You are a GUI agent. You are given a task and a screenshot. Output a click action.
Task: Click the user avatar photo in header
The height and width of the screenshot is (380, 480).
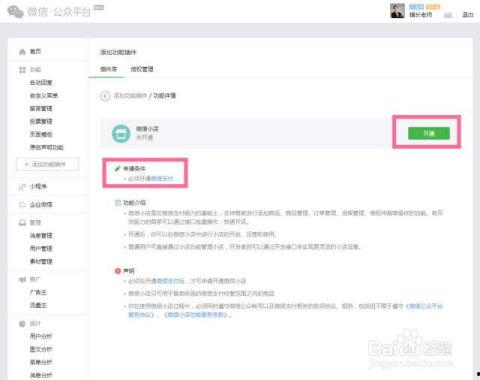click(397, 11)
